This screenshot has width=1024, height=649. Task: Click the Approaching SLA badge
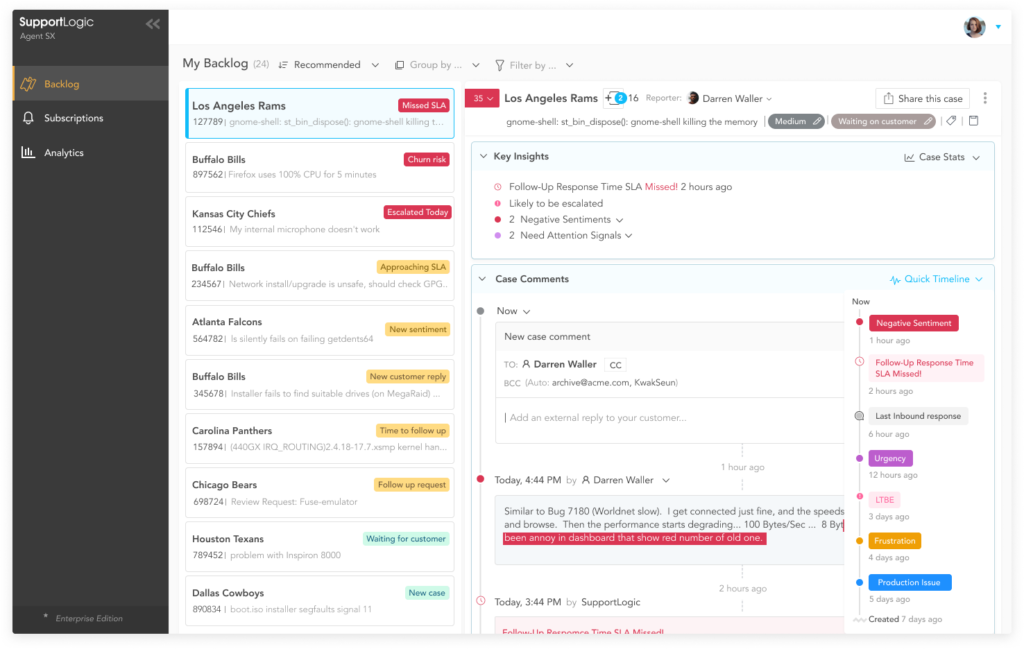click(x=413, y=267)
